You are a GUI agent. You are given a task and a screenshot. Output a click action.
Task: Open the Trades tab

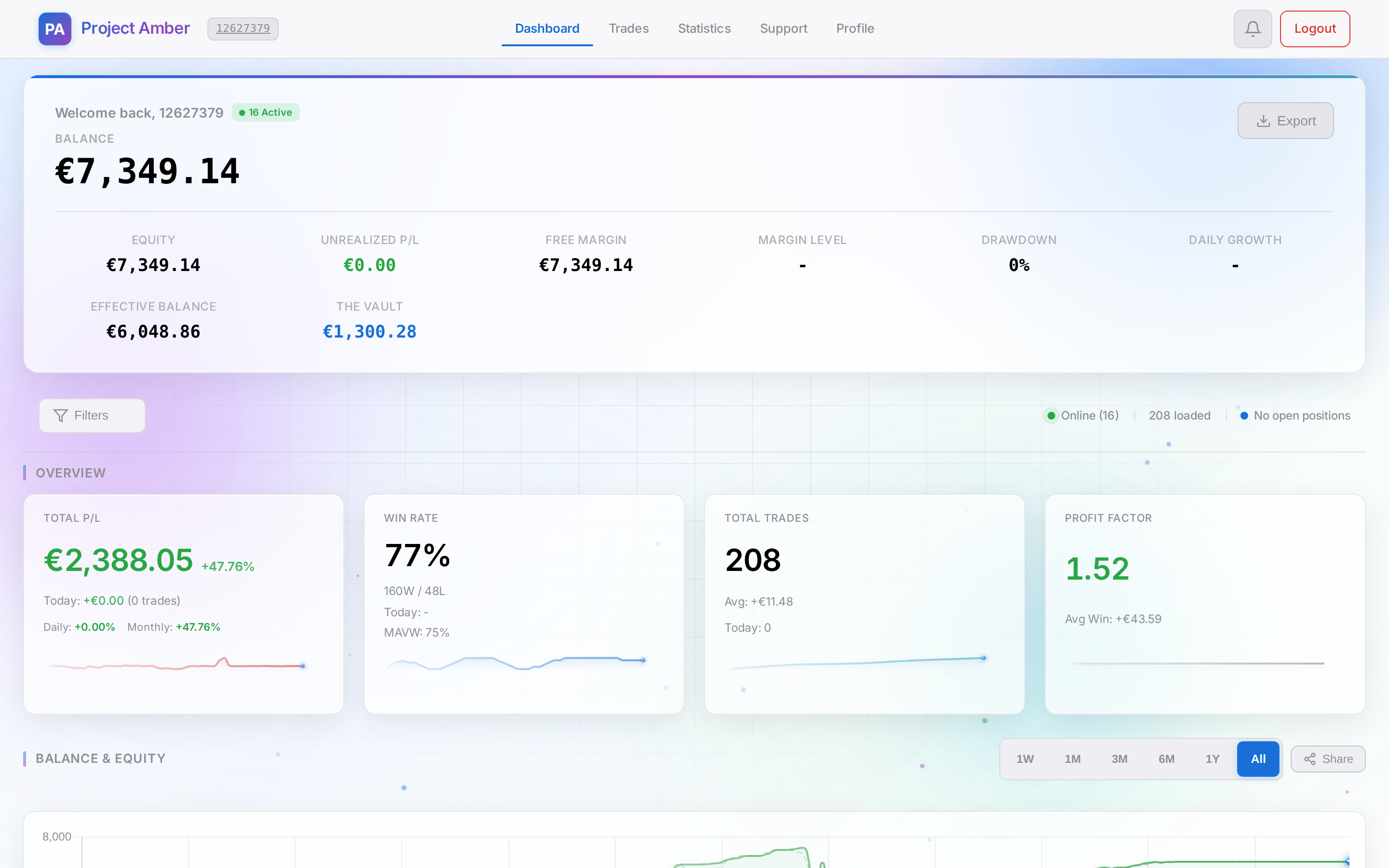(x=628, y=28)
